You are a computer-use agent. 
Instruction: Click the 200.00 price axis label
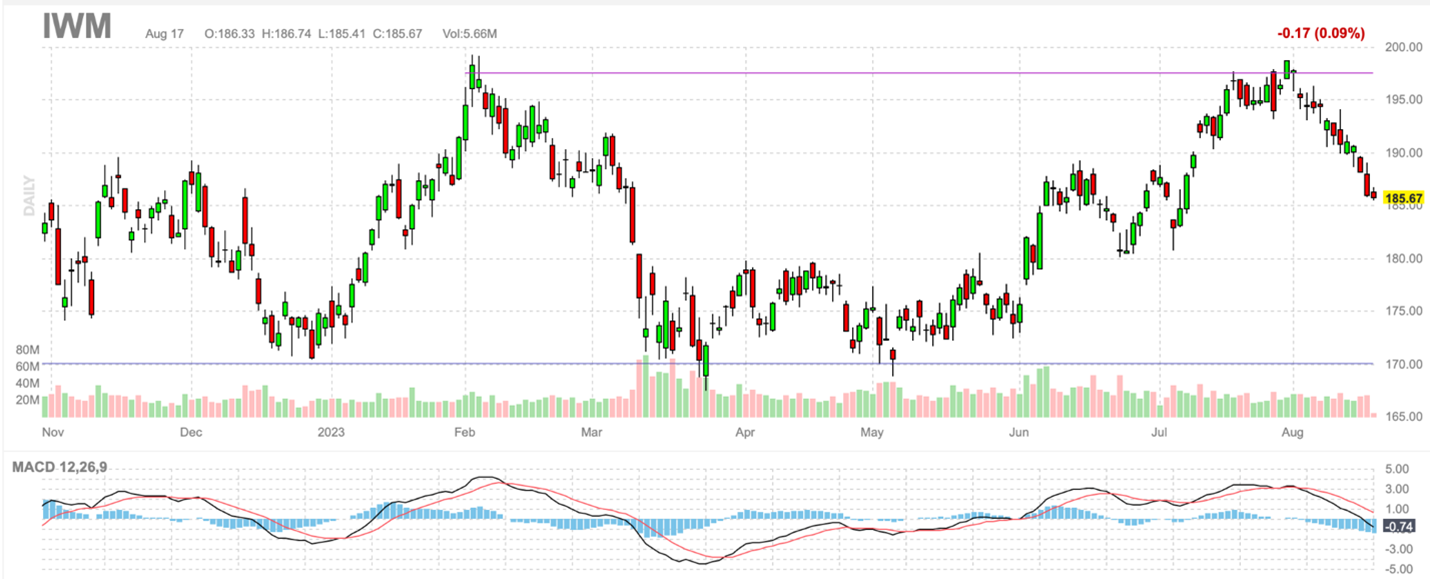[x=1402, y=47]
